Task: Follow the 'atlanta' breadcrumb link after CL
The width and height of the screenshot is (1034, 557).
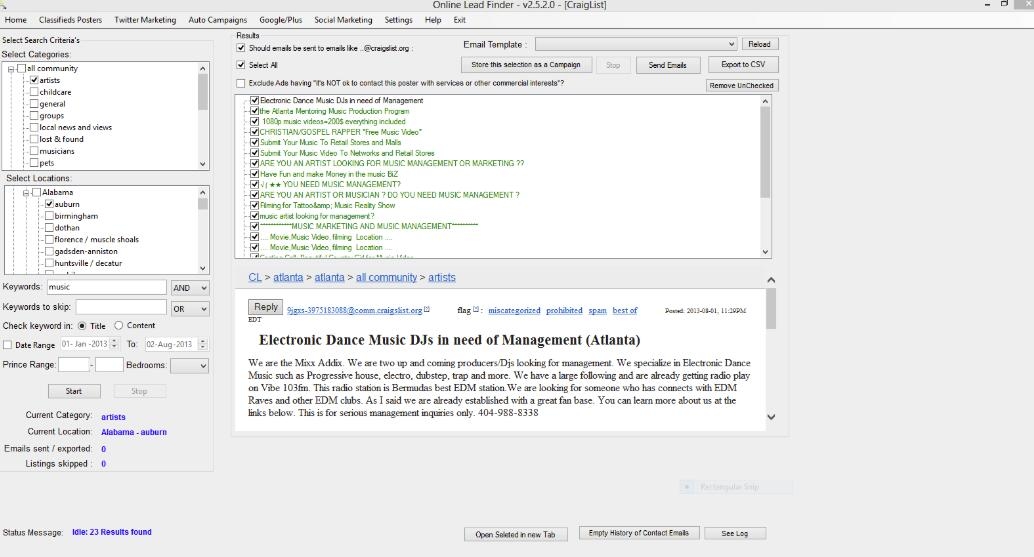Action: point(288,278)
